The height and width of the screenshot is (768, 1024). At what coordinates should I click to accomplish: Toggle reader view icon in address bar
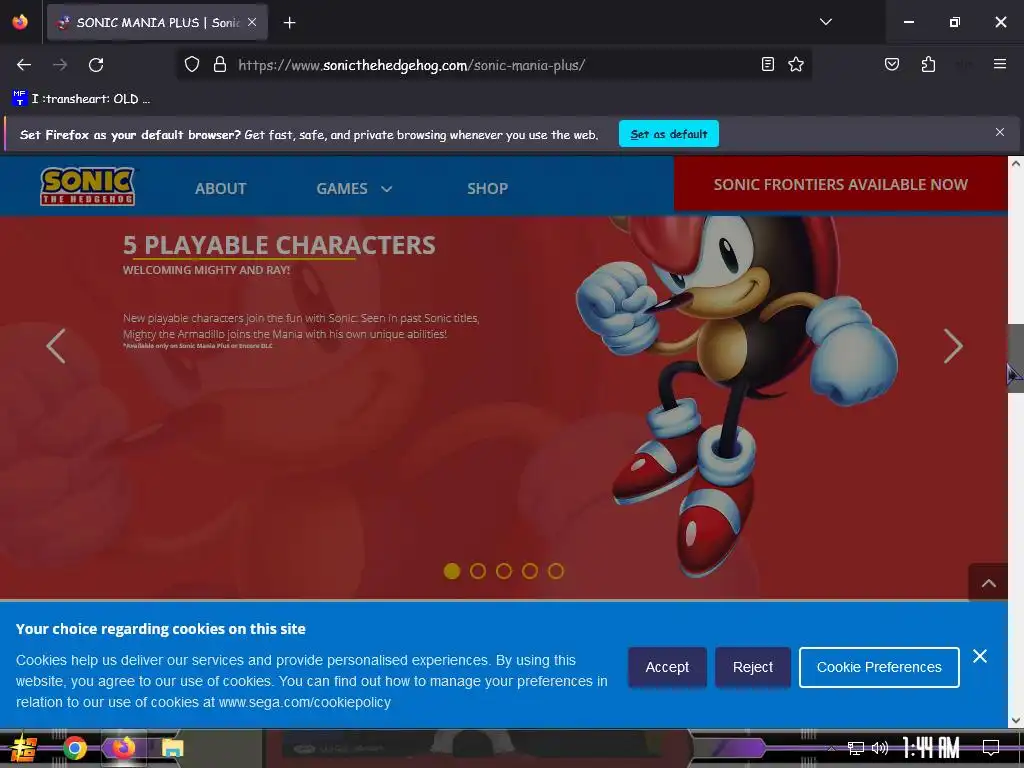click(x=768, y=64)
